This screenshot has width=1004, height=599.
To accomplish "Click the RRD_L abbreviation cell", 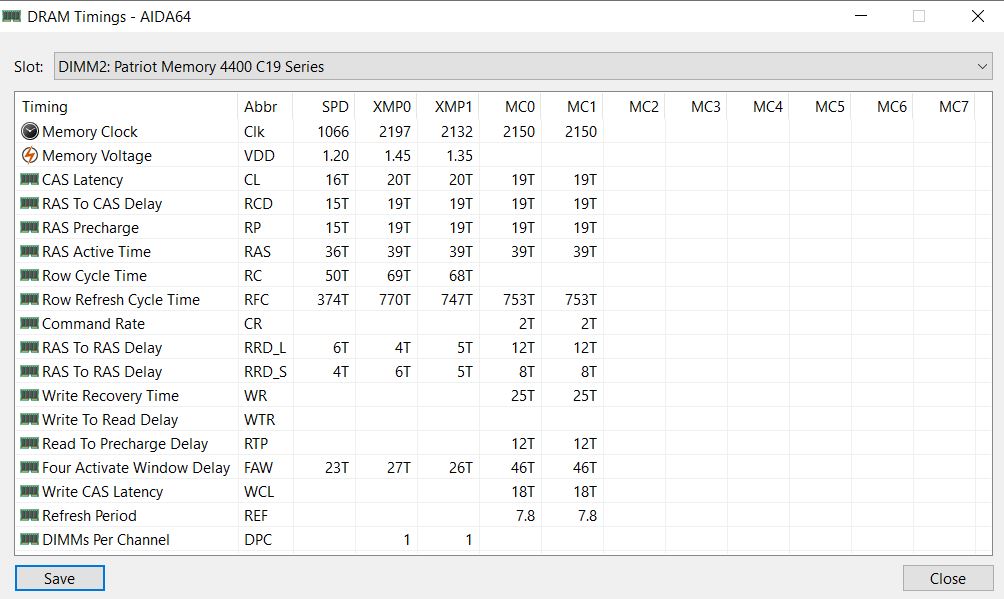I will 265,348.
